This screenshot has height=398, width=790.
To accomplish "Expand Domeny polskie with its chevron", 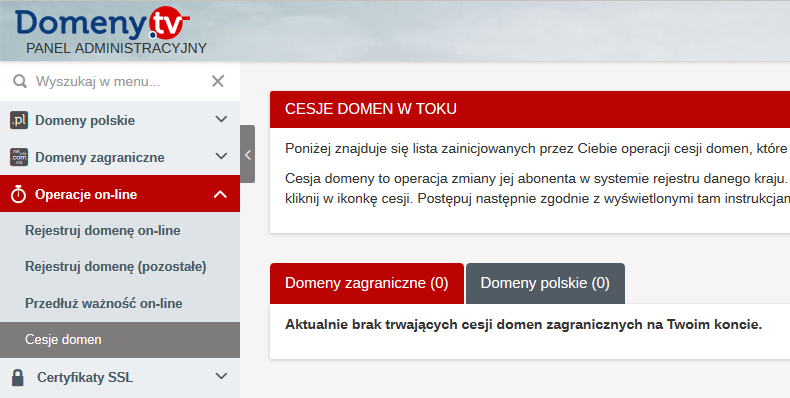I will click(221, 119).
